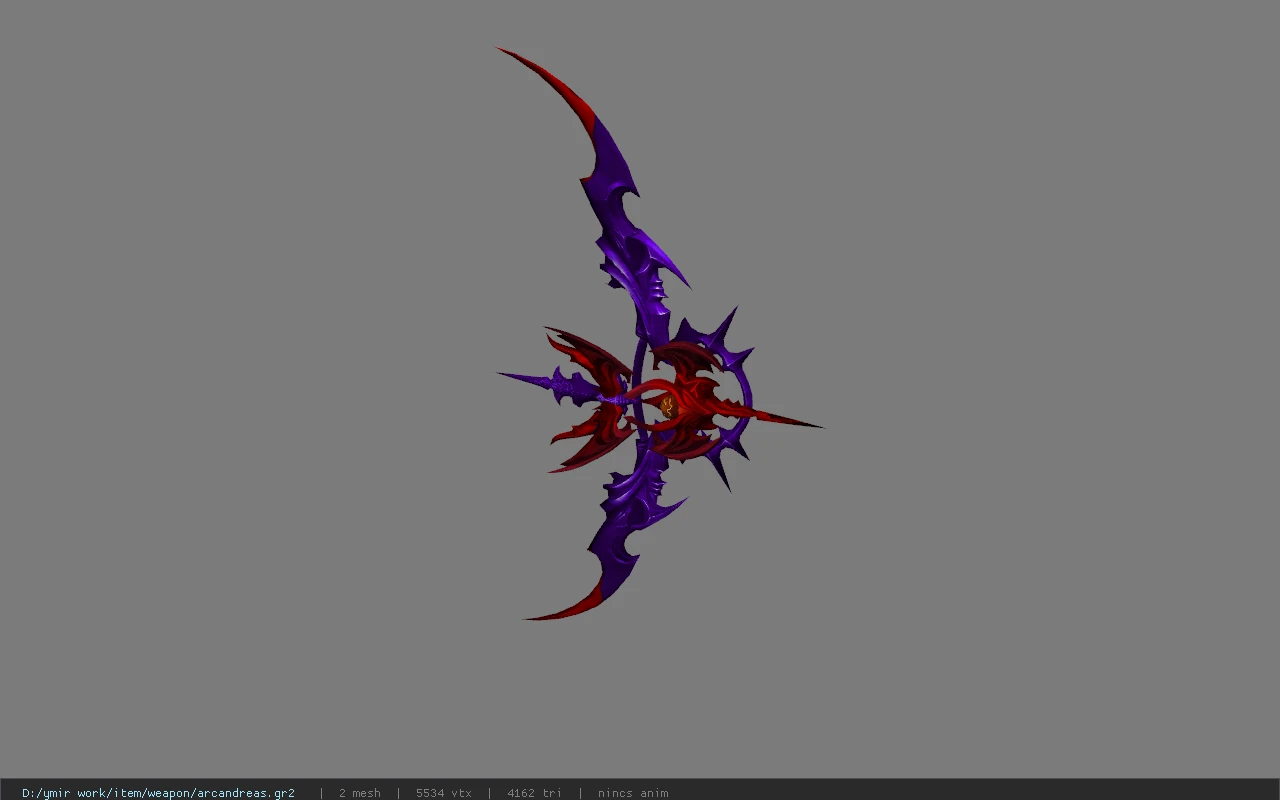Click the '4162 tri' triangle count
1280x800 pixels.
coord(534,793)
